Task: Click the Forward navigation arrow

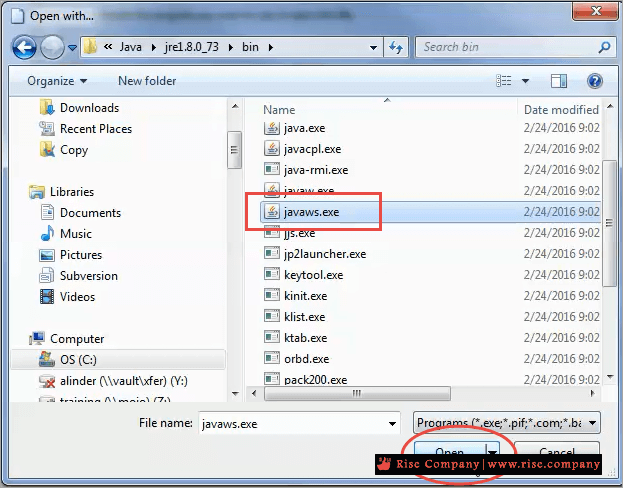Action: 52,47
